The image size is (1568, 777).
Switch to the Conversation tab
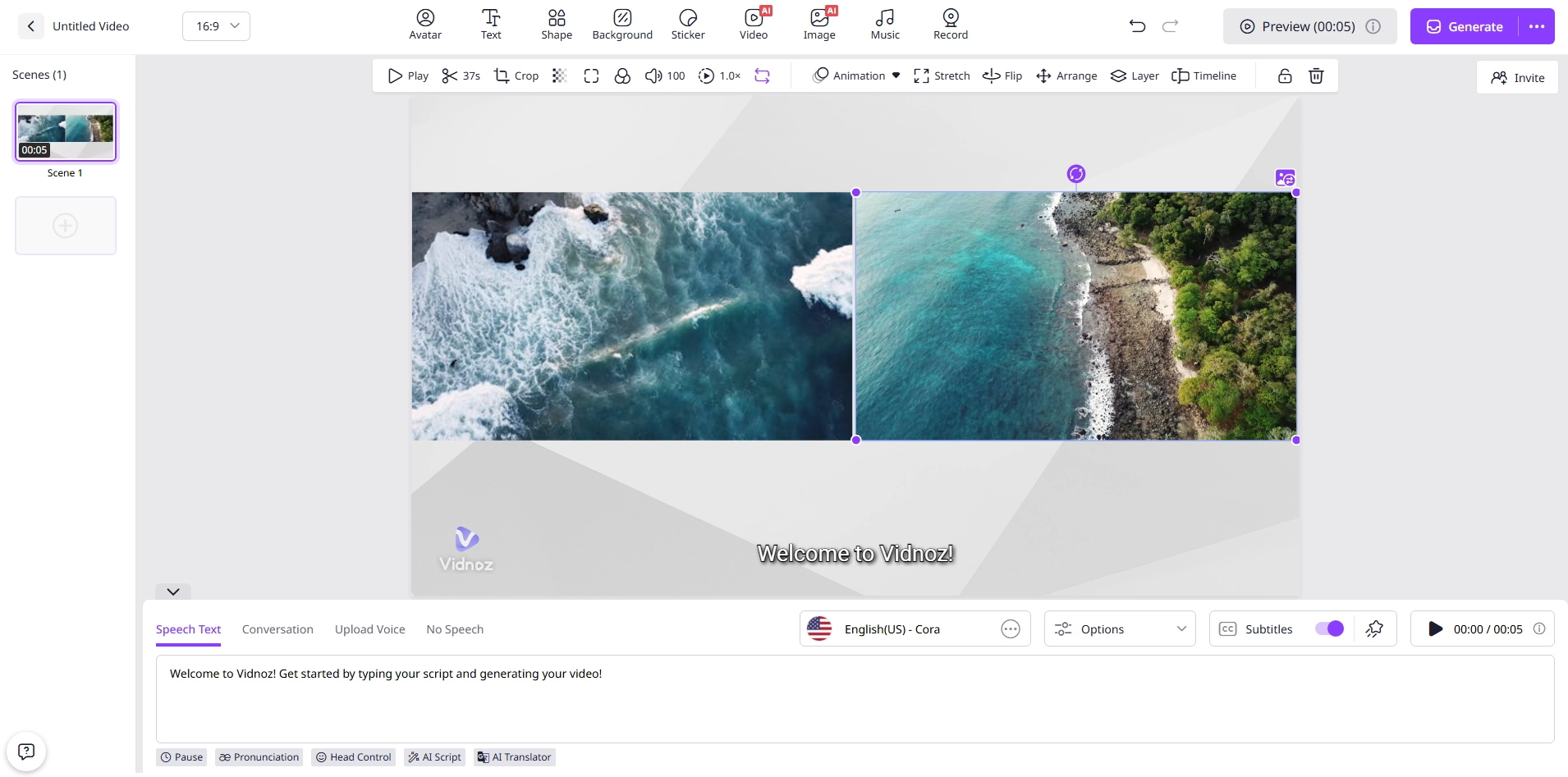point(277,629)
